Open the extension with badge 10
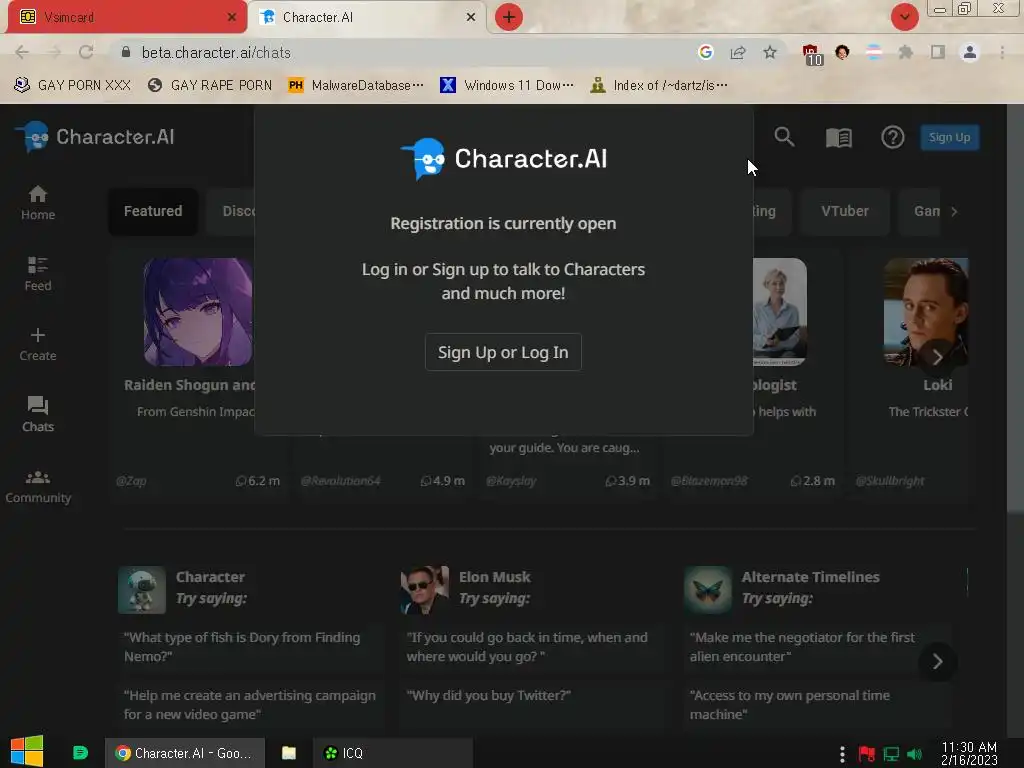 [812, 55]
